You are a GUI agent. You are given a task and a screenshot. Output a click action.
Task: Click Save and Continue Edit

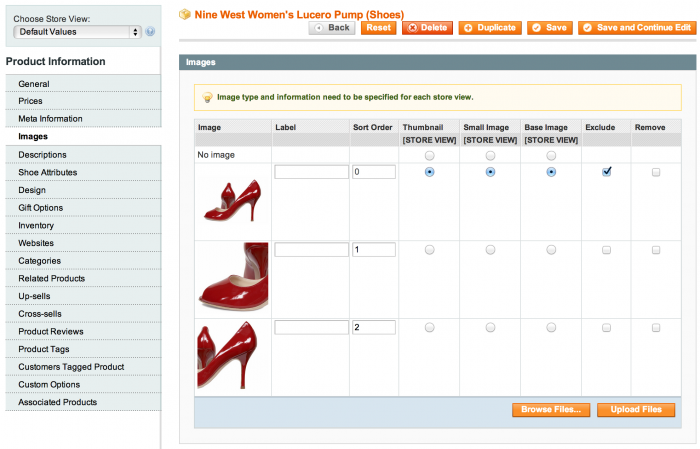point(637,28)
